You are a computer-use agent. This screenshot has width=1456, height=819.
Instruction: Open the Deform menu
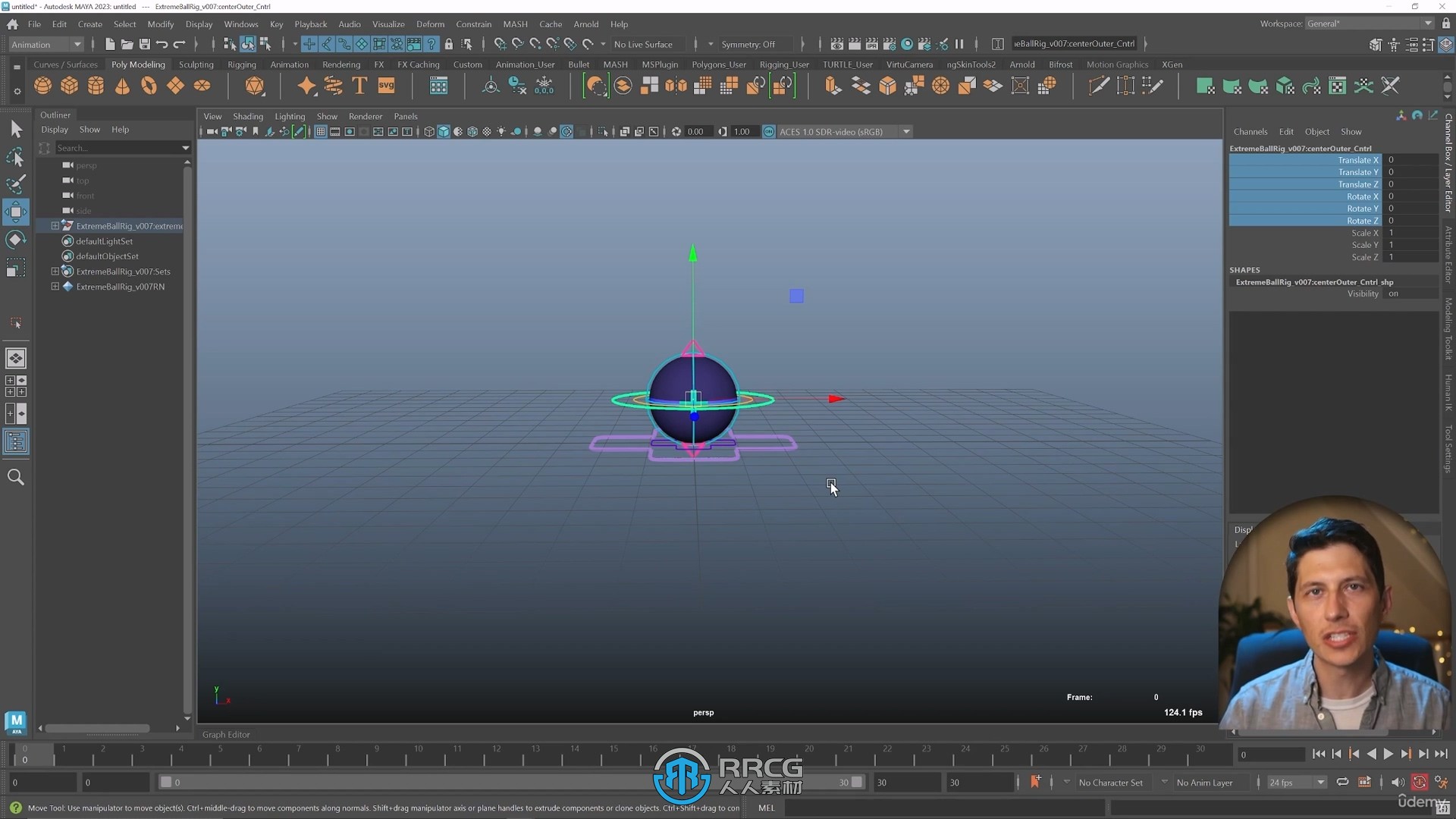pos(430,24)
